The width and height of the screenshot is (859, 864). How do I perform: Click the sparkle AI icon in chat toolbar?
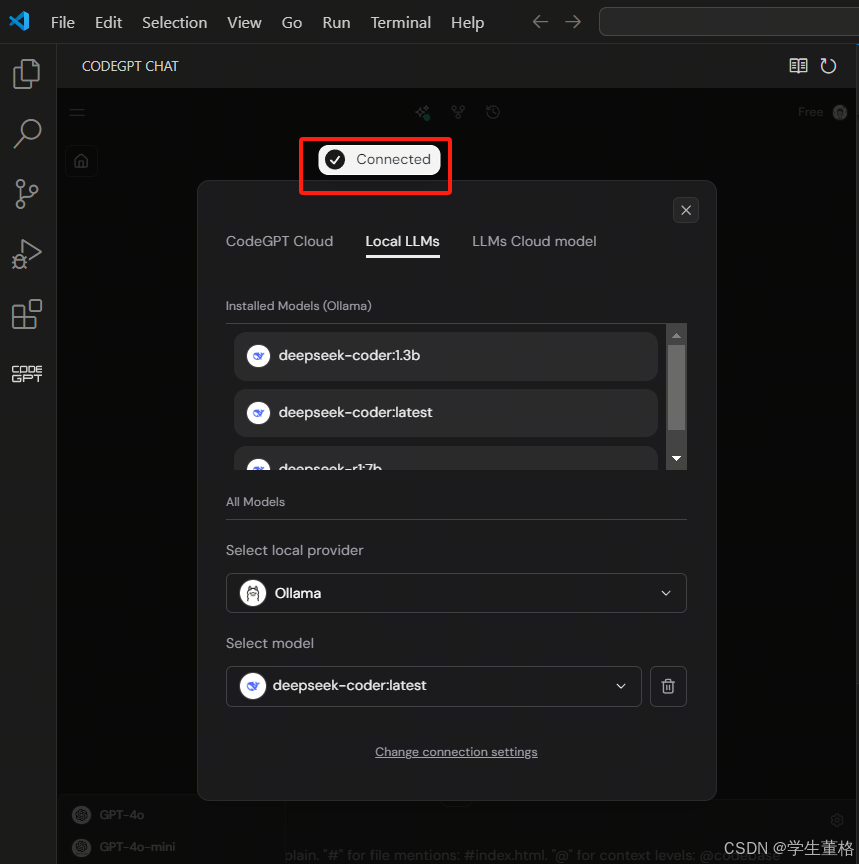[423, 112]
